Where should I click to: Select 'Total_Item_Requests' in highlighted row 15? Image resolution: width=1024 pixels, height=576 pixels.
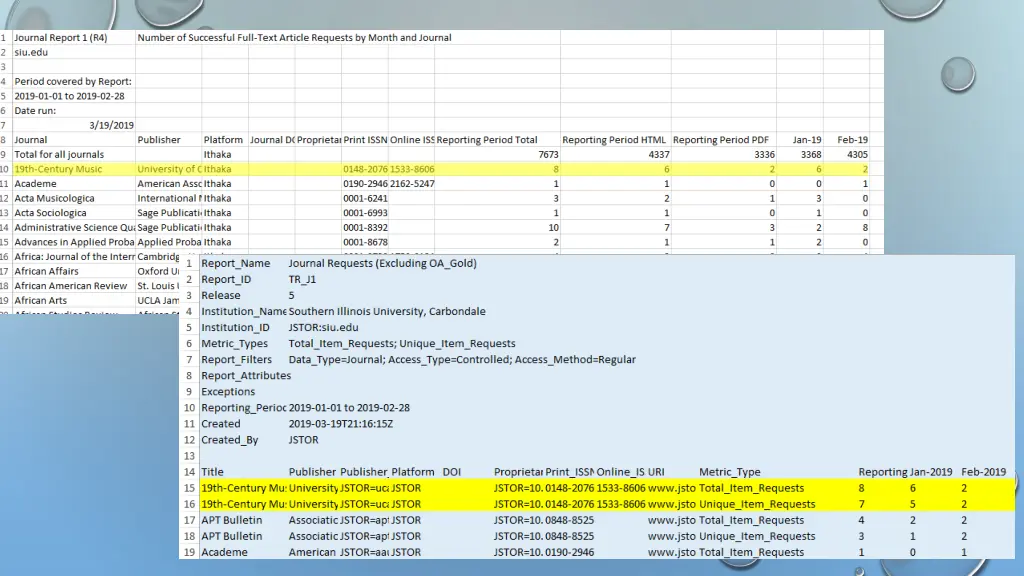[x=752, y=488]
